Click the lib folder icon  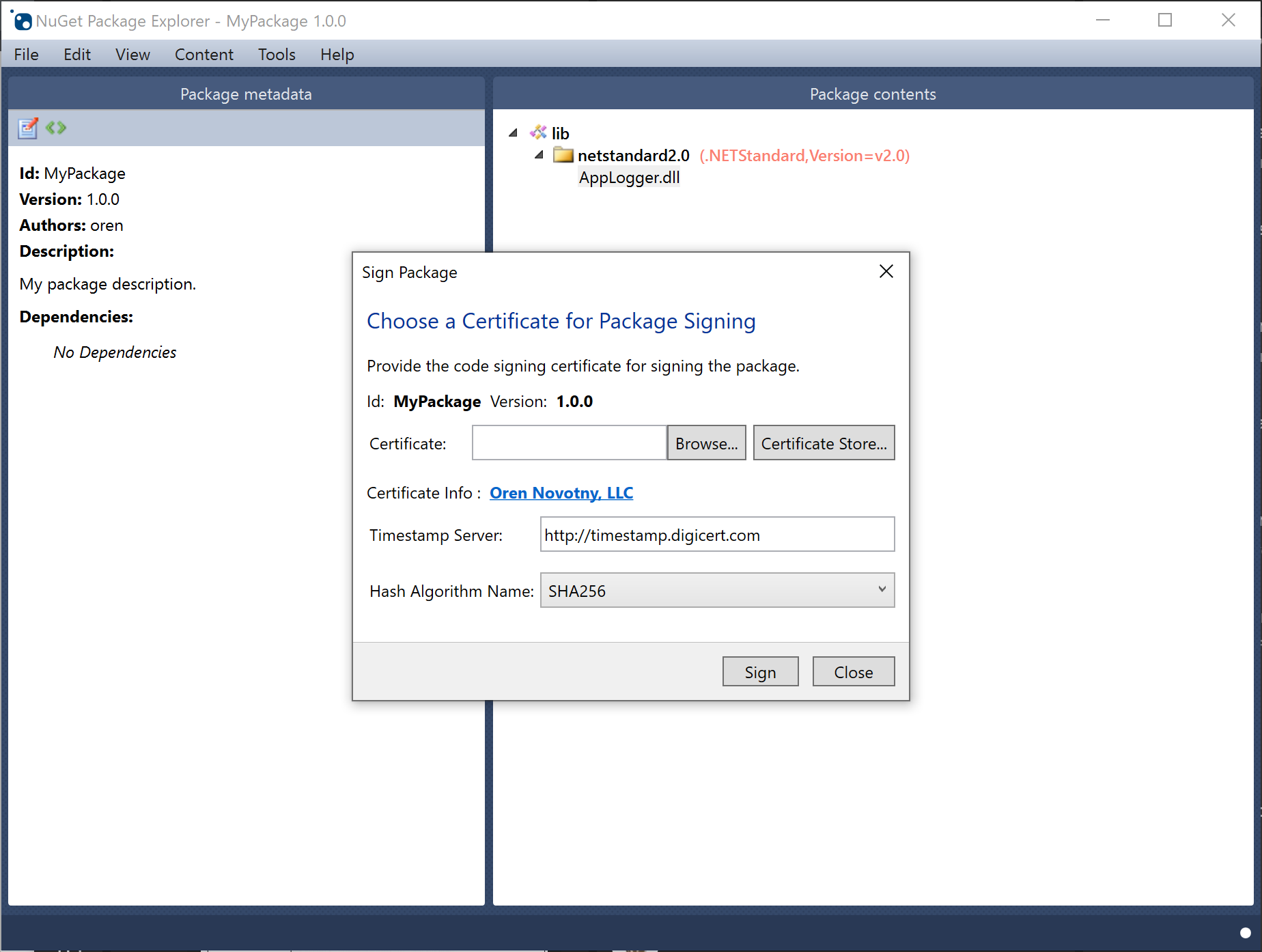[539, 132]
